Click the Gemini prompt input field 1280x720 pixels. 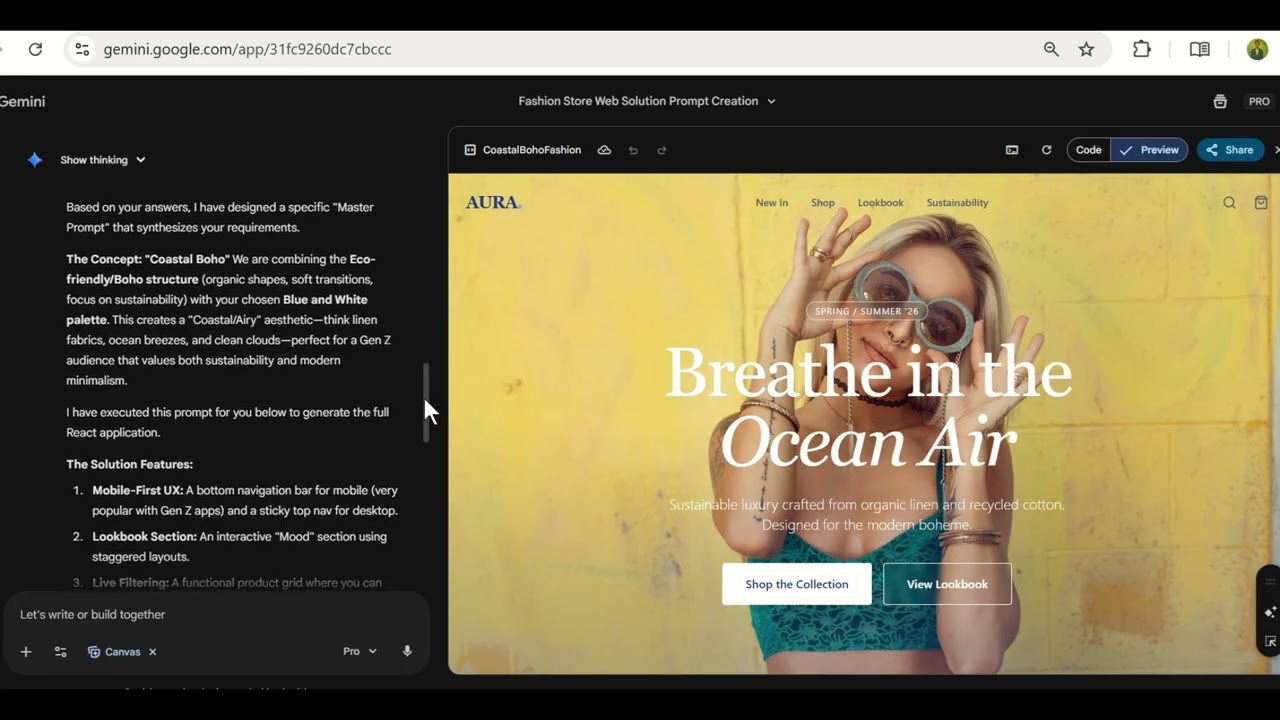(x=216, y=615)
